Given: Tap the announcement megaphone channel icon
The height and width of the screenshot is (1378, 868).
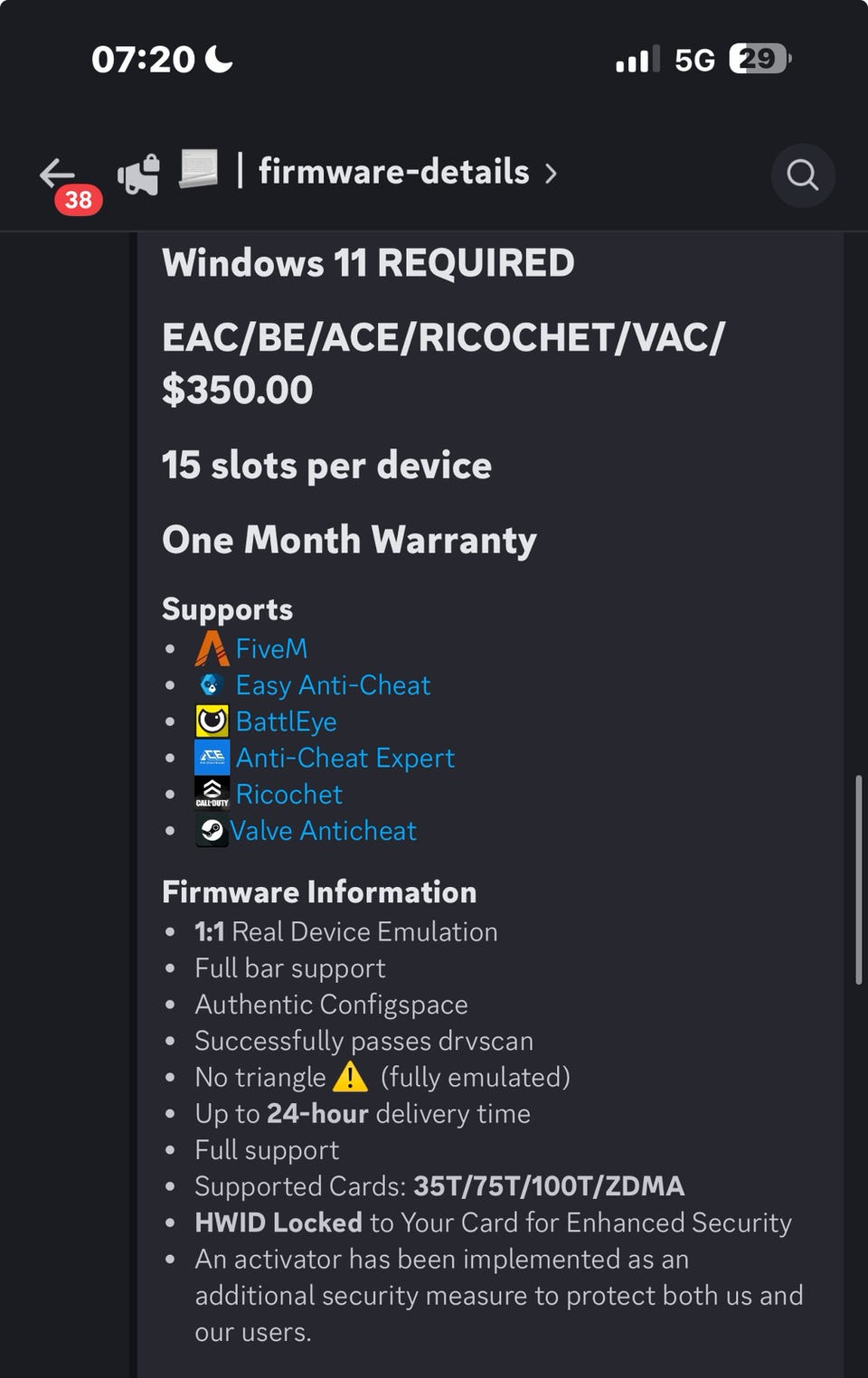Looking at the screenshot, I should (x=138, y=174).
